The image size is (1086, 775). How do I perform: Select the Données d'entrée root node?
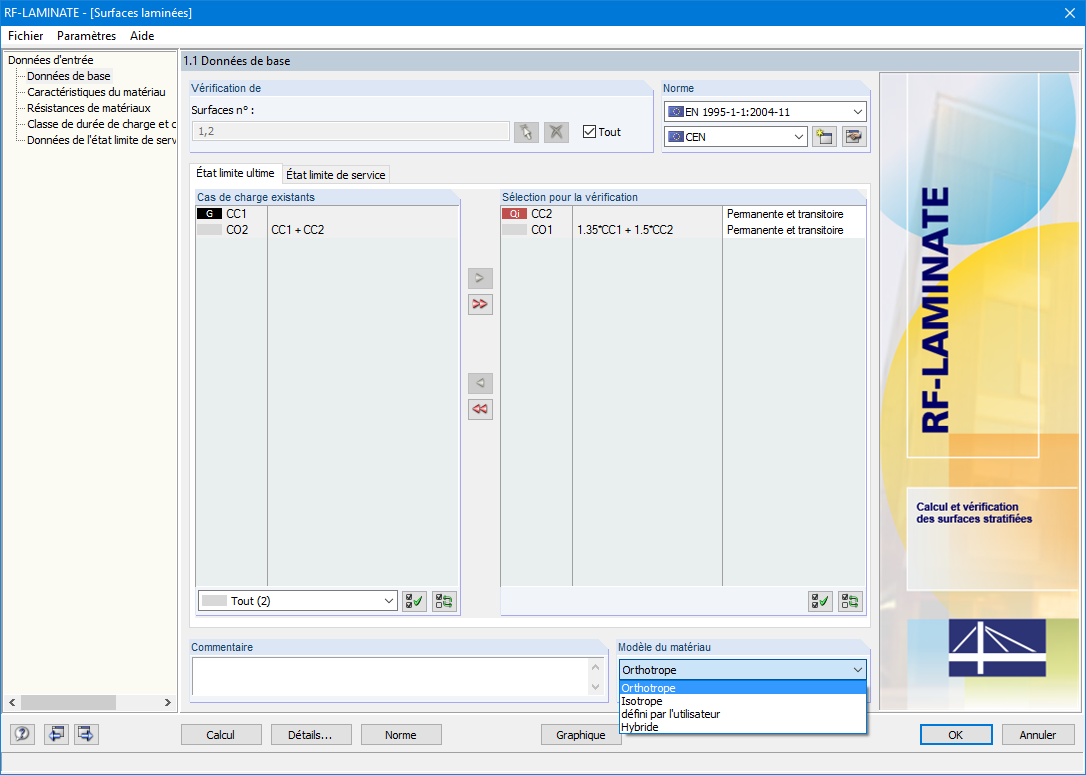click(x=51, y=60)
